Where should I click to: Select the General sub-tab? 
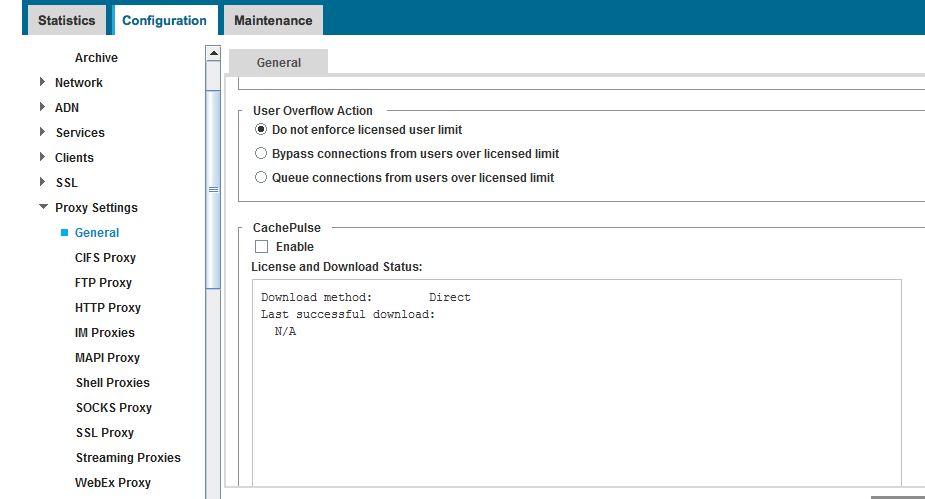278,63
